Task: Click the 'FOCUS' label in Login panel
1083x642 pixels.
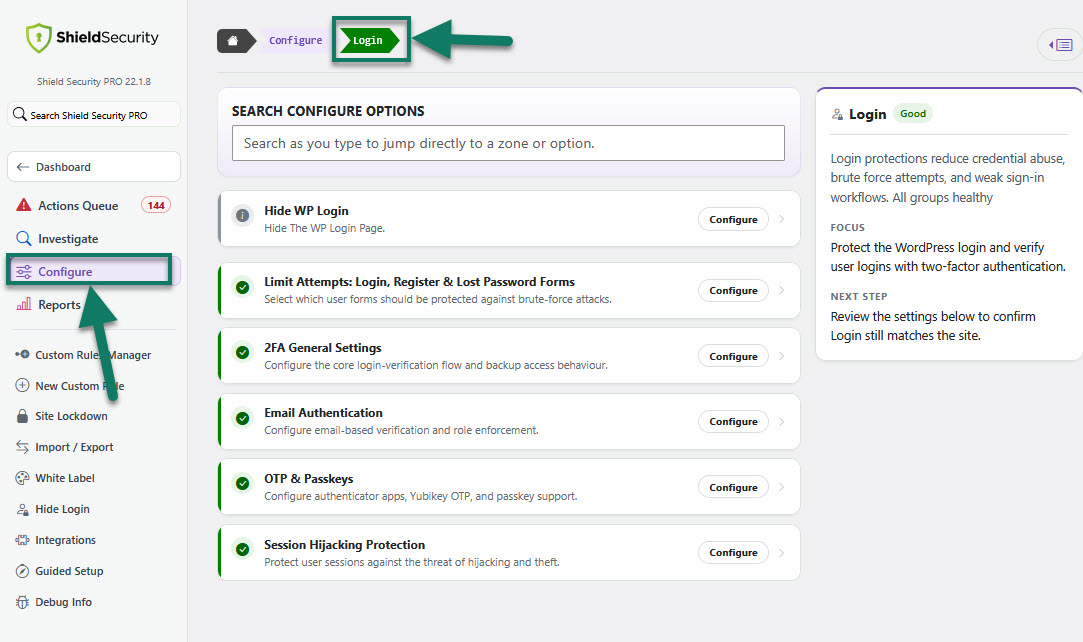Action: [x=847, y=227]
